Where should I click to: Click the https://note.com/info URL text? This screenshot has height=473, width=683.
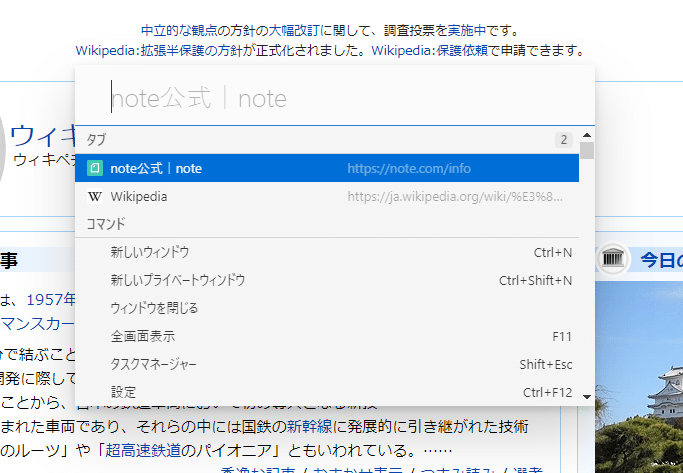pos(409,169)
